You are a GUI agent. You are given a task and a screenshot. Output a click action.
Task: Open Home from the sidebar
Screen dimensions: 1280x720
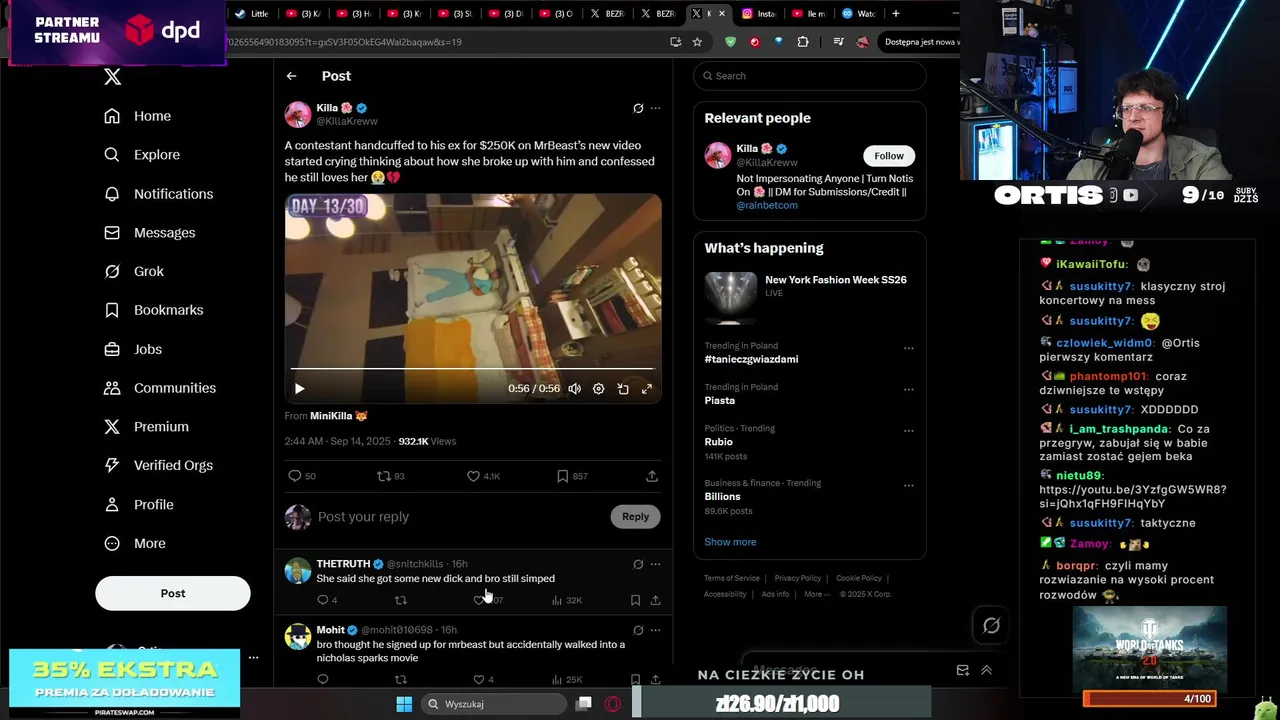pos(138,116)
